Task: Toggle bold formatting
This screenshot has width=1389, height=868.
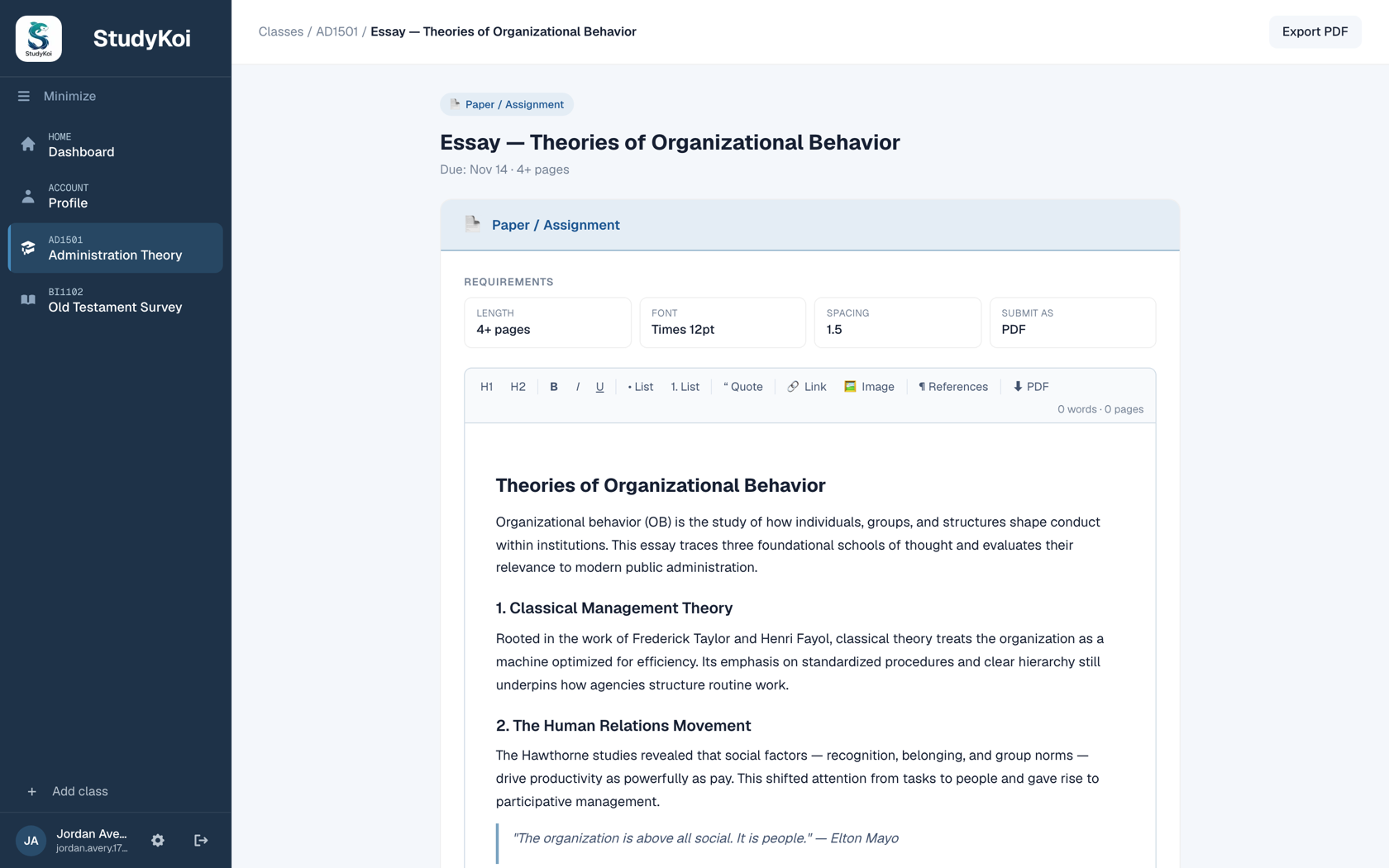Action: pos(554,387)
